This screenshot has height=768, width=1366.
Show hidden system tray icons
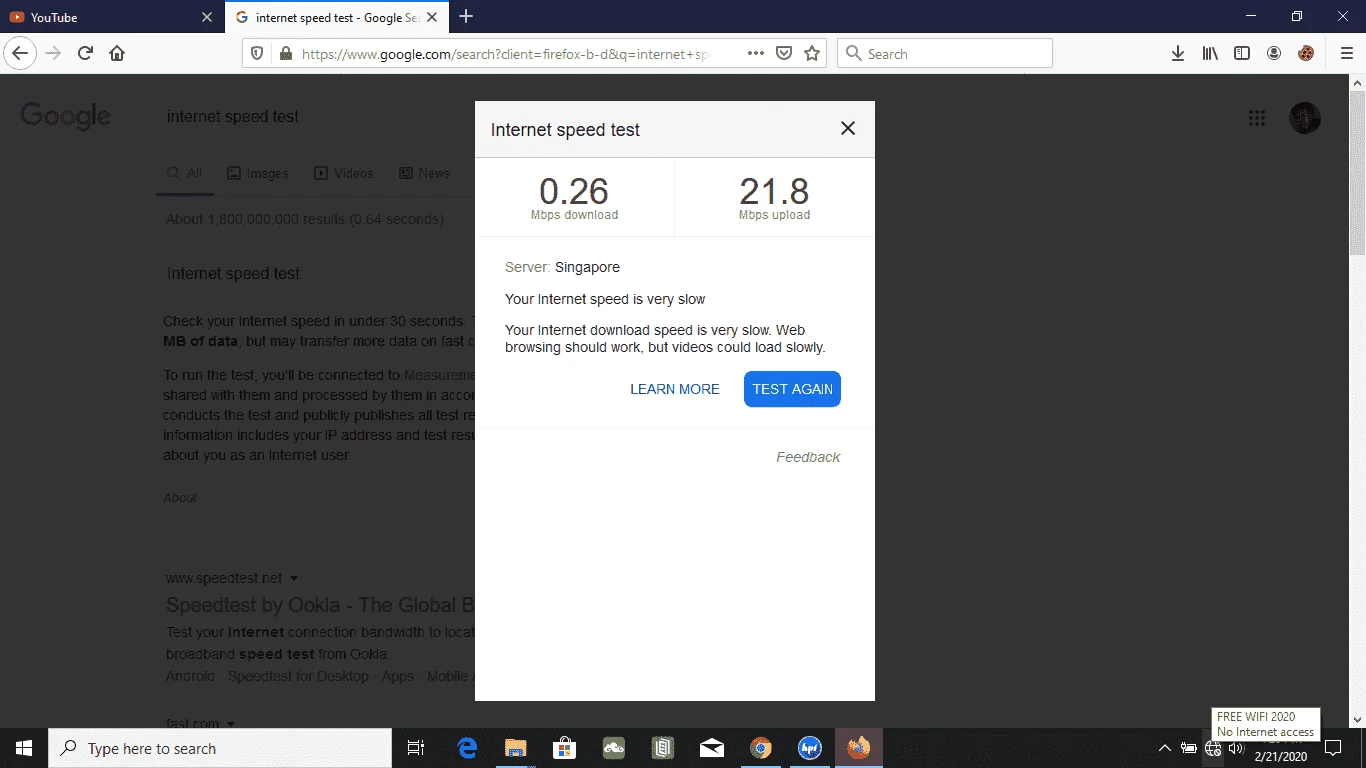coord(1165,748)
